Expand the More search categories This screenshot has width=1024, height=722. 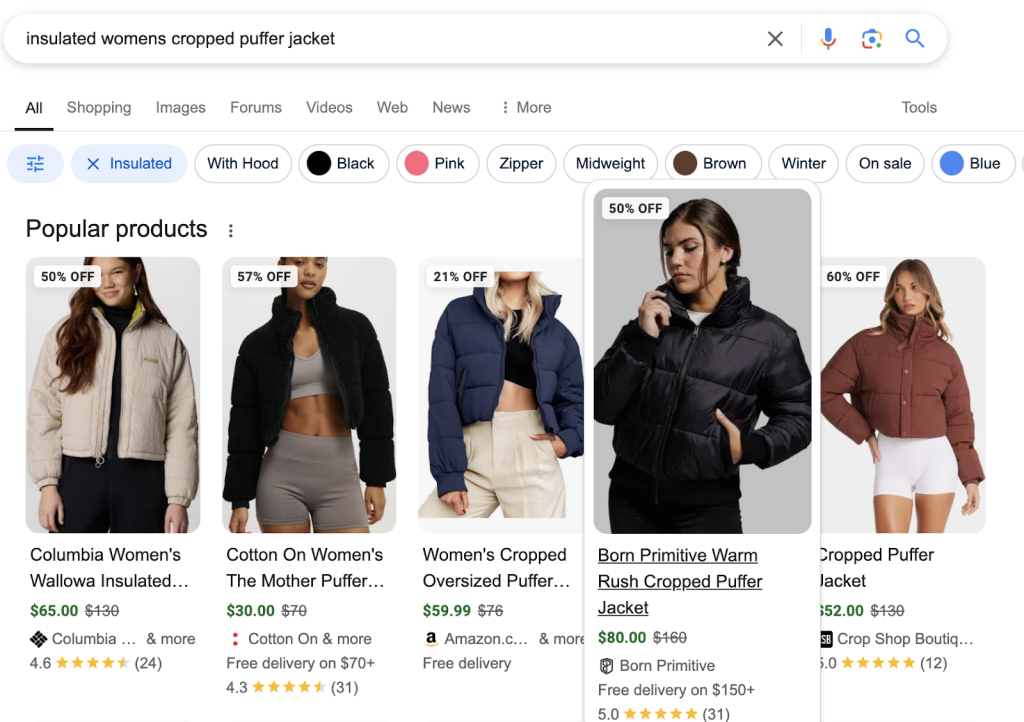pyautogui.click(x=526, y=108)
